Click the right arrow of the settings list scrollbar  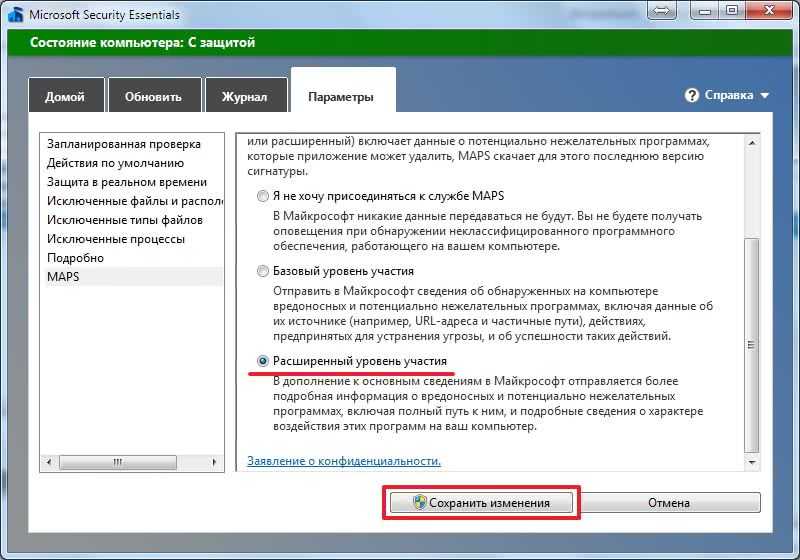[x=214, y=463]
